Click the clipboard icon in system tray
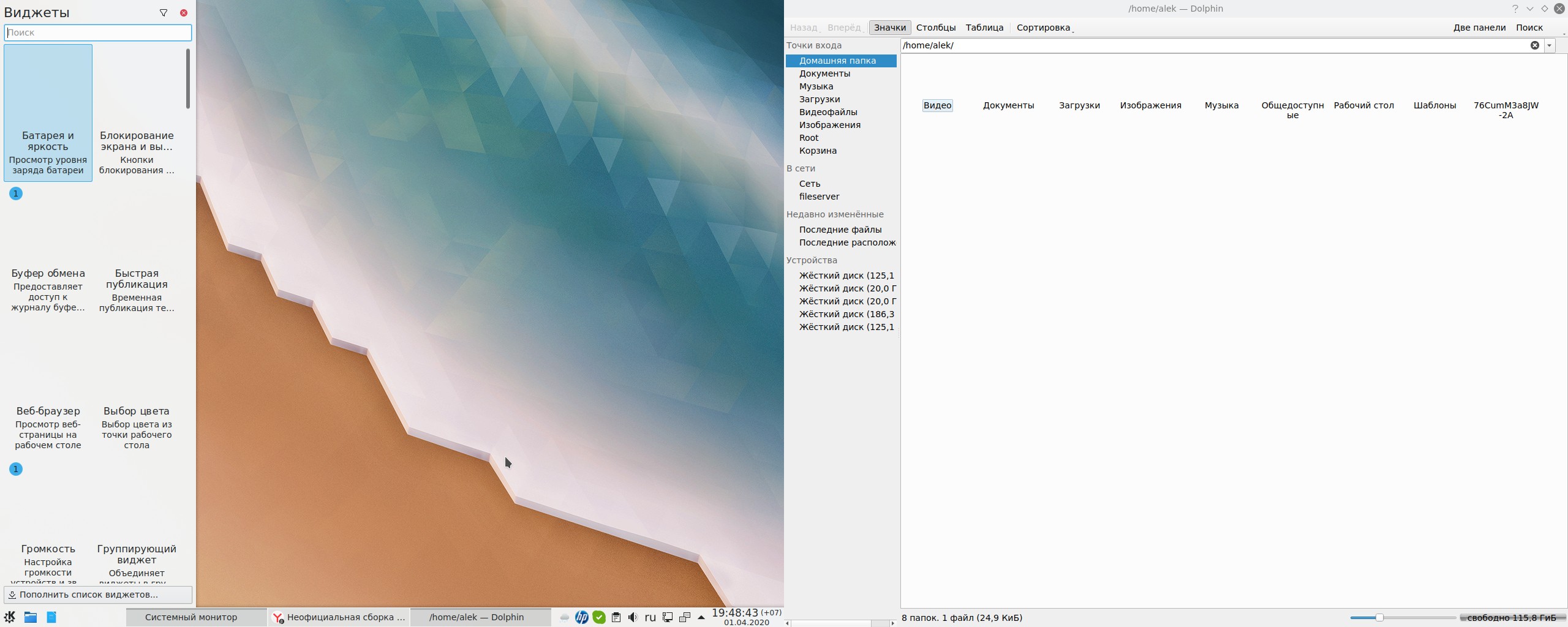Screen dimensions: 1568x627 pos(616,617)
